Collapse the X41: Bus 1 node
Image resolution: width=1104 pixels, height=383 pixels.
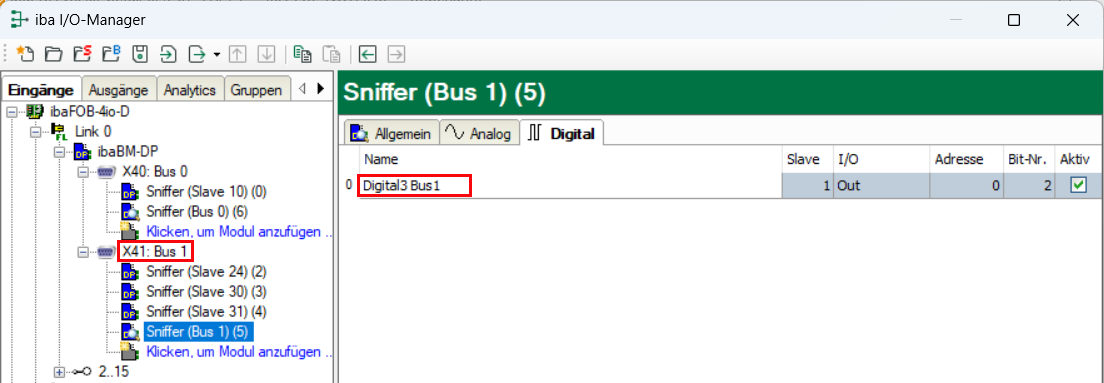pyautogui.click(x=83, y=251)
